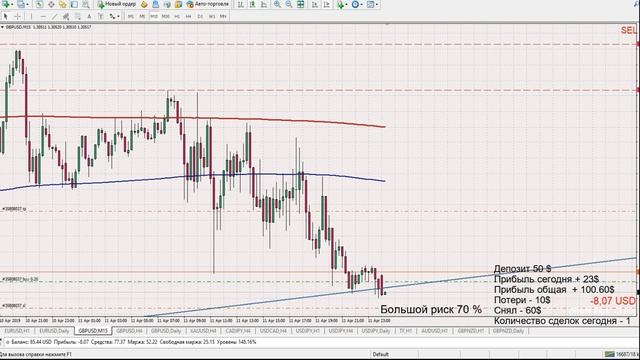
Task: Select the horizontal line drawing tool
Action: (x=43, y=16)
